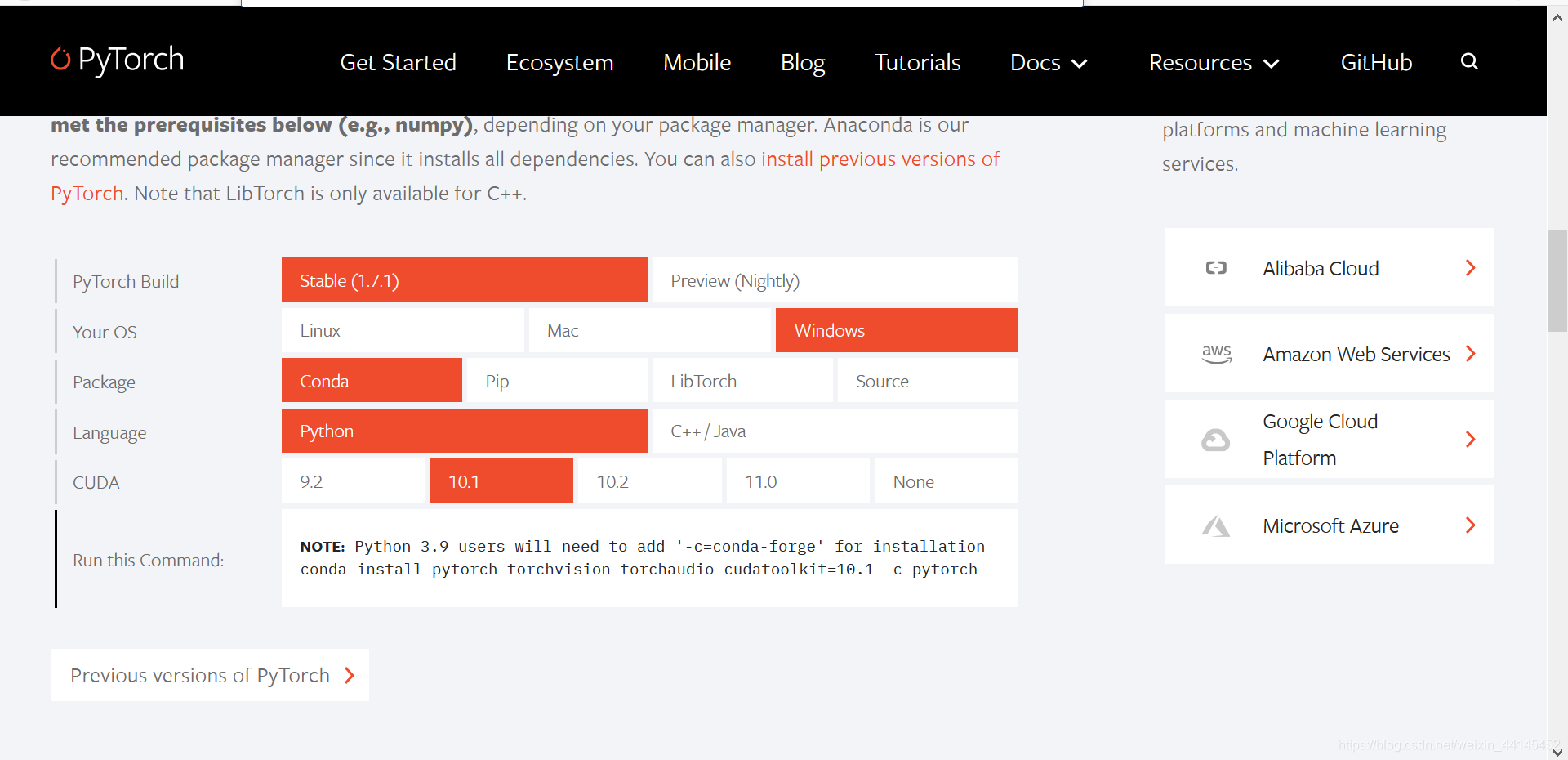Click the 'CUDA' row label
The width and height of the screenshot is (1568, 760).
[x=96, y=483]
